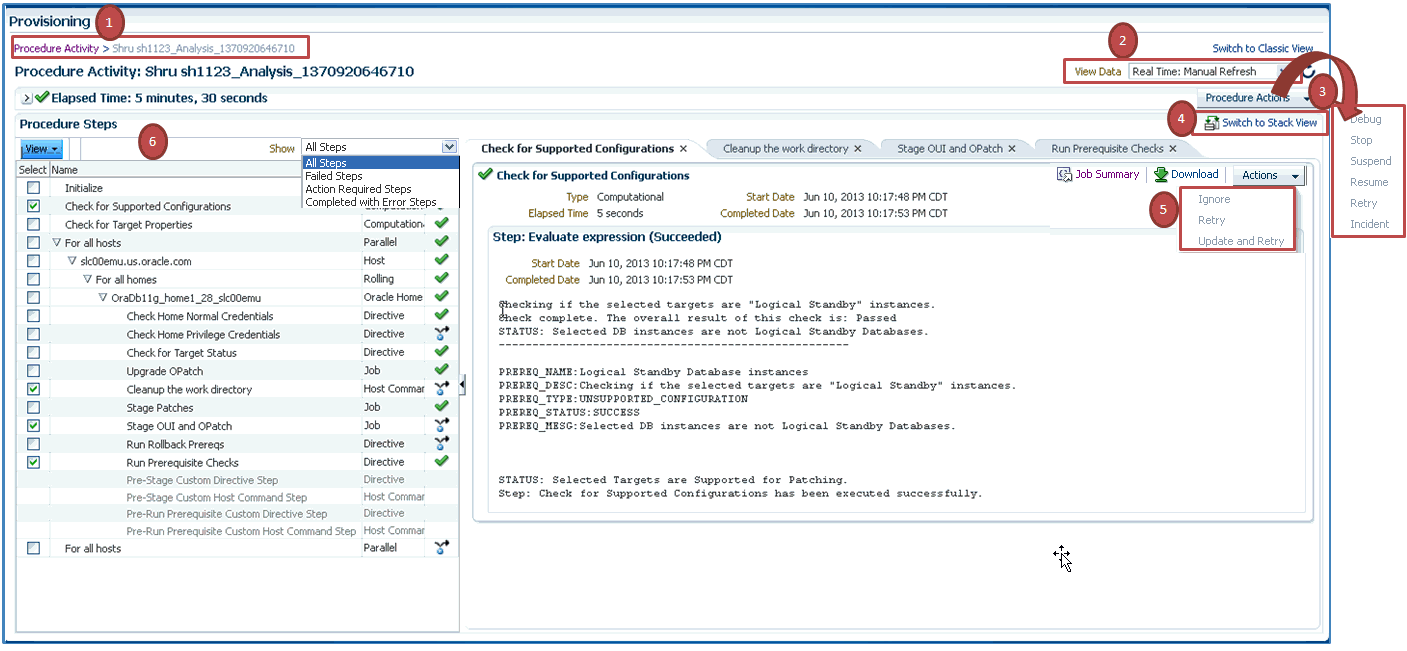Open the Switch to Classic View link
Screen dimensions: 1407x651
click(1263, 48)
